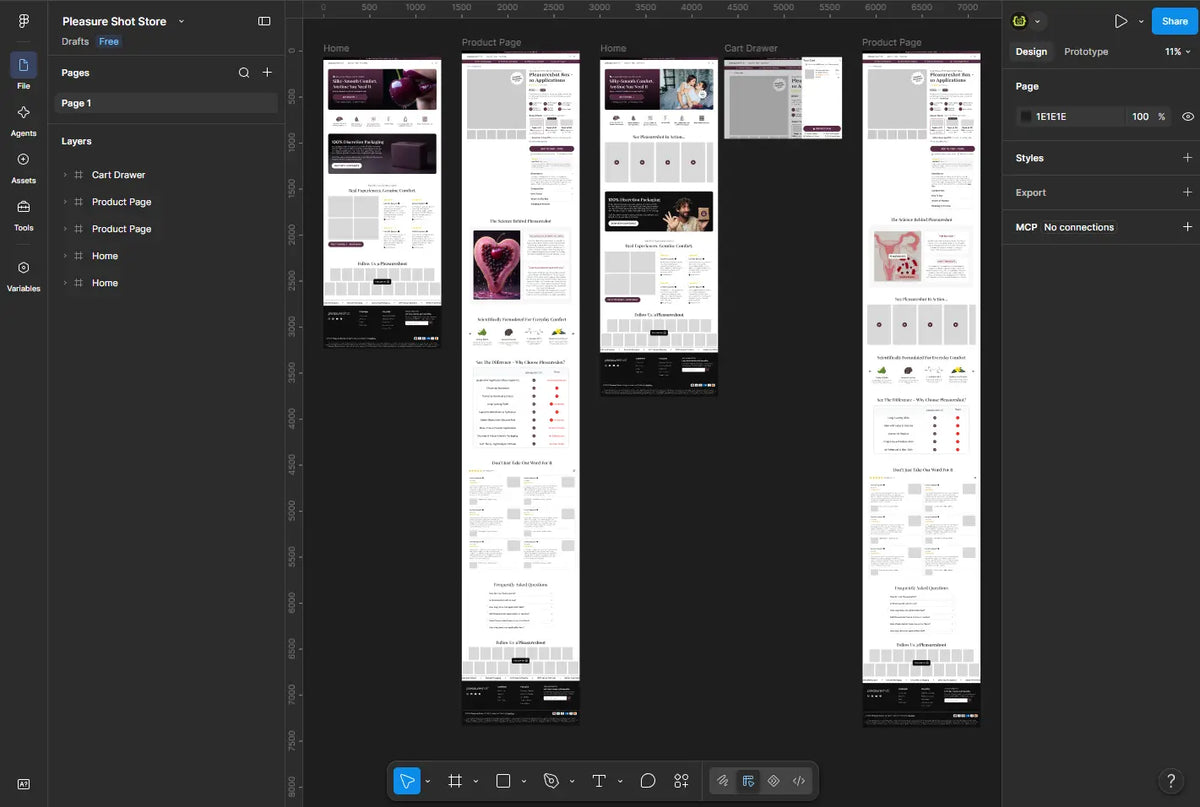Add a style with Styles plus icon

coord(1187,158)
